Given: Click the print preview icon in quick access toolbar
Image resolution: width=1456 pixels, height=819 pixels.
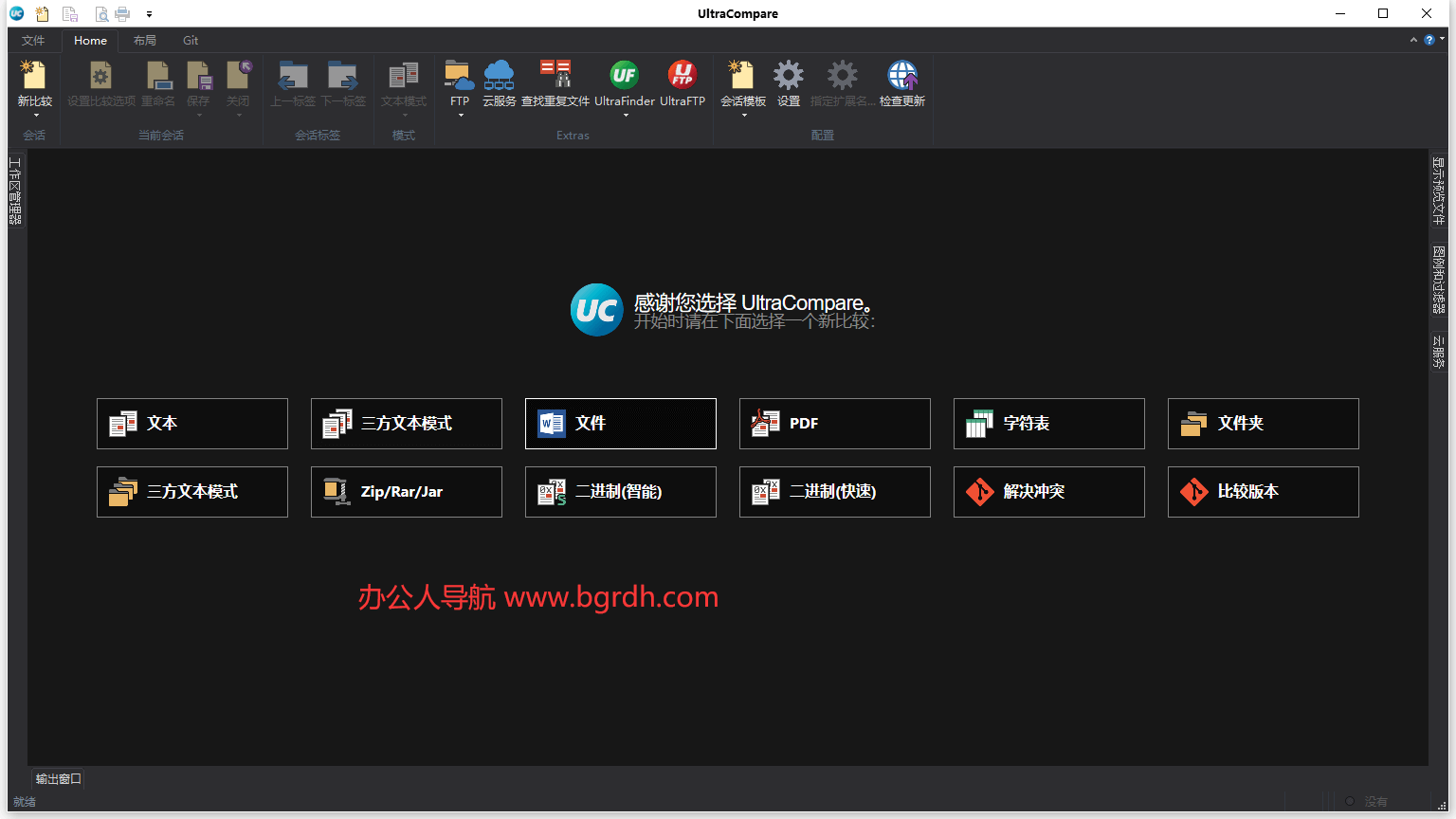Looking at the screenshot, I should [x=101, y=13].
